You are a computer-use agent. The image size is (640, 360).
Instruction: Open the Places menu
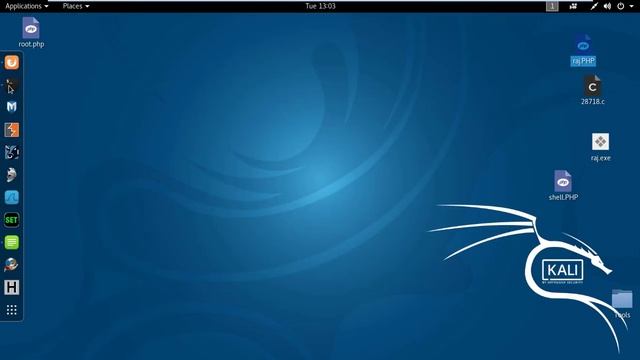tap(76, 6)
